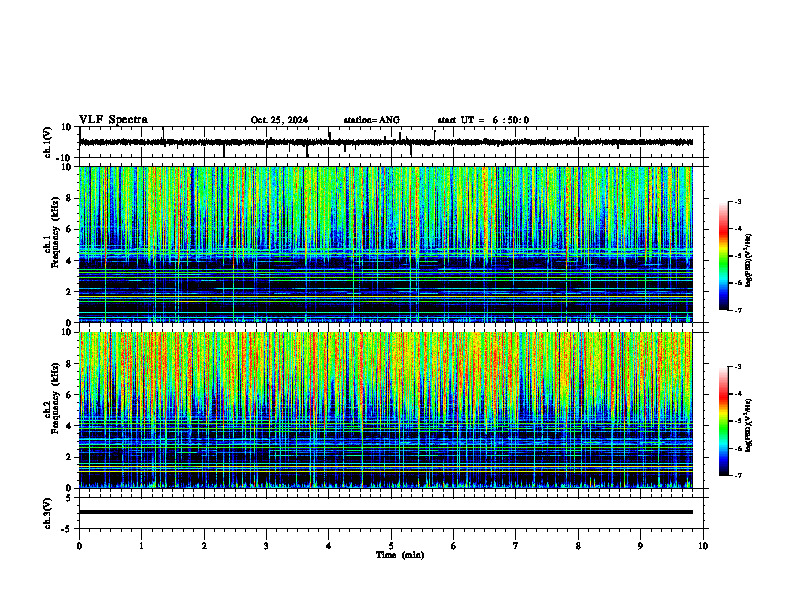
Task: Click time axis tick label "1"
Action: point(141,546)
